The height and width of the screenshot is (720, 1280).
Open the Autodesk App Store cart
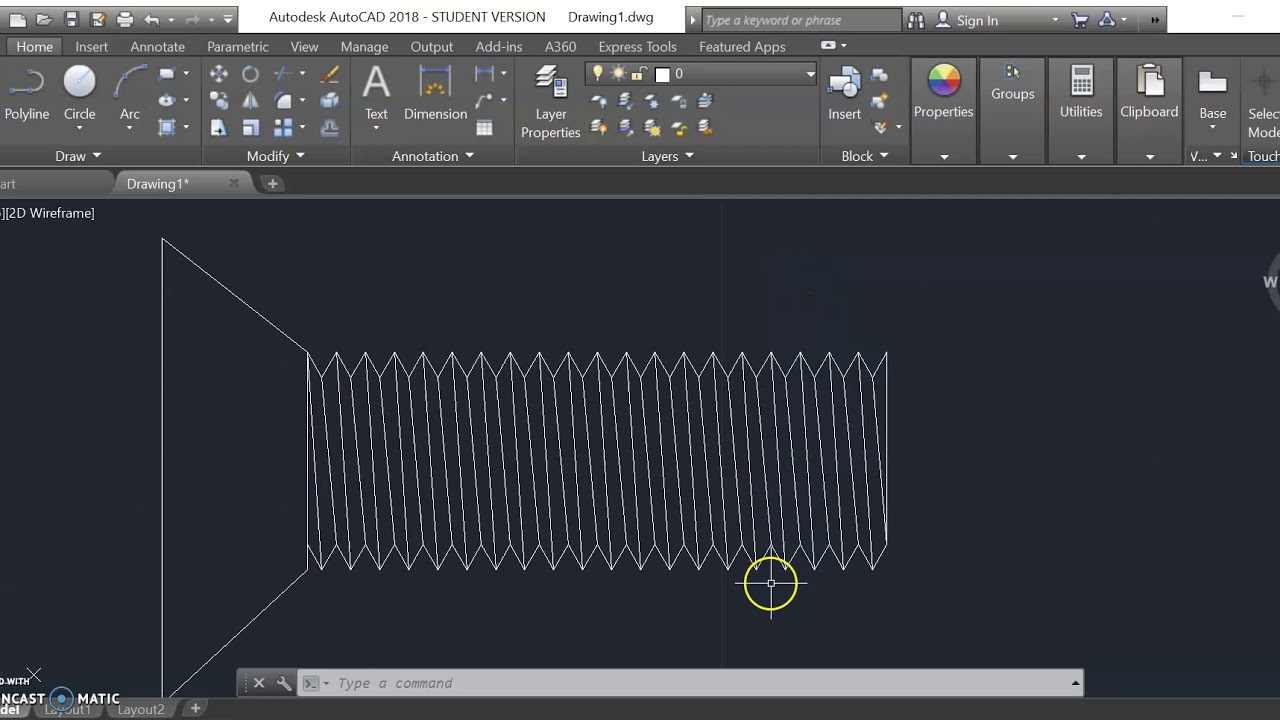(1079, 19)
